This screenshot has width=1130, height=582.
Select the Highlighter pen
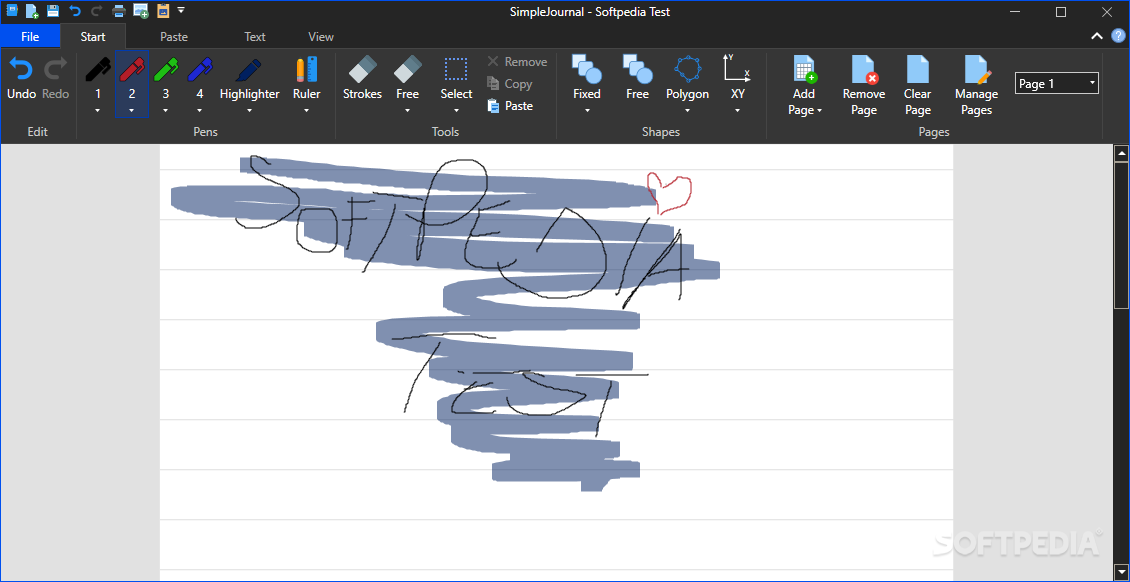pyautogui.click(x=249, y=78)
